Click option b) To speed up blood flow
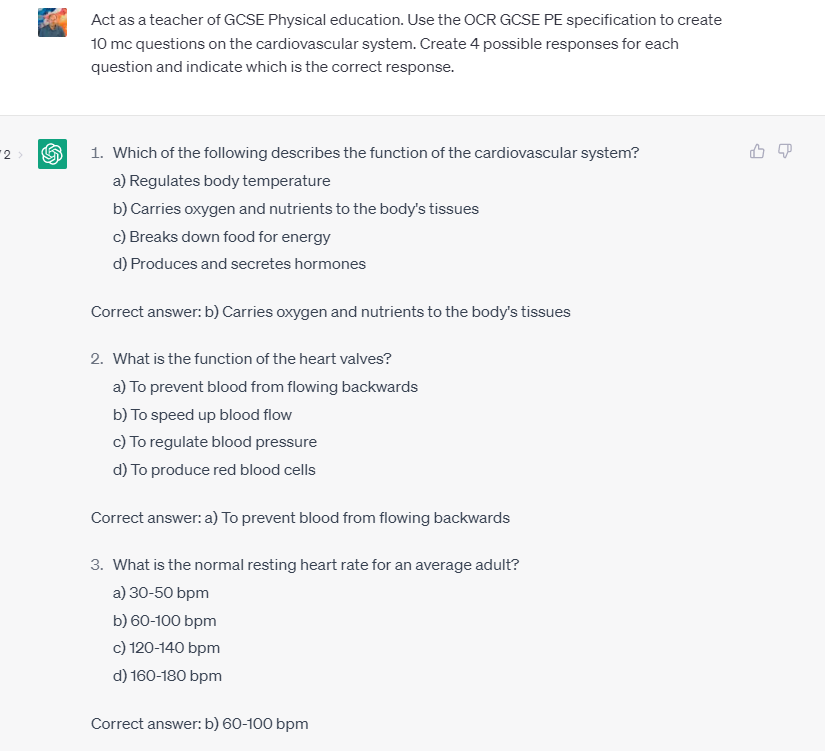This screenshot has width=825, height=751. click(203, 415)
